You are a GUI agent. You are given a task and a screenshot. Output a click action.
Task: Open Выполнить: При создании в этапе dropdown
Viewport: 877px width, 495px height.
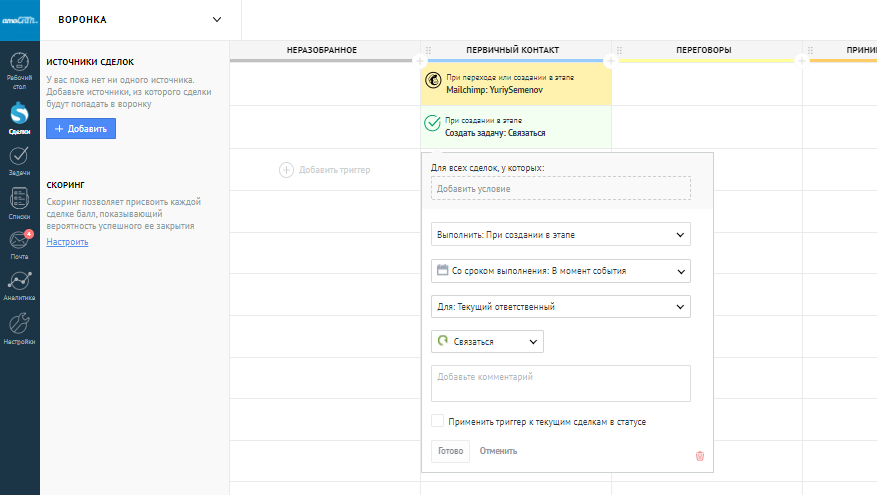click(x=560, y=234)
